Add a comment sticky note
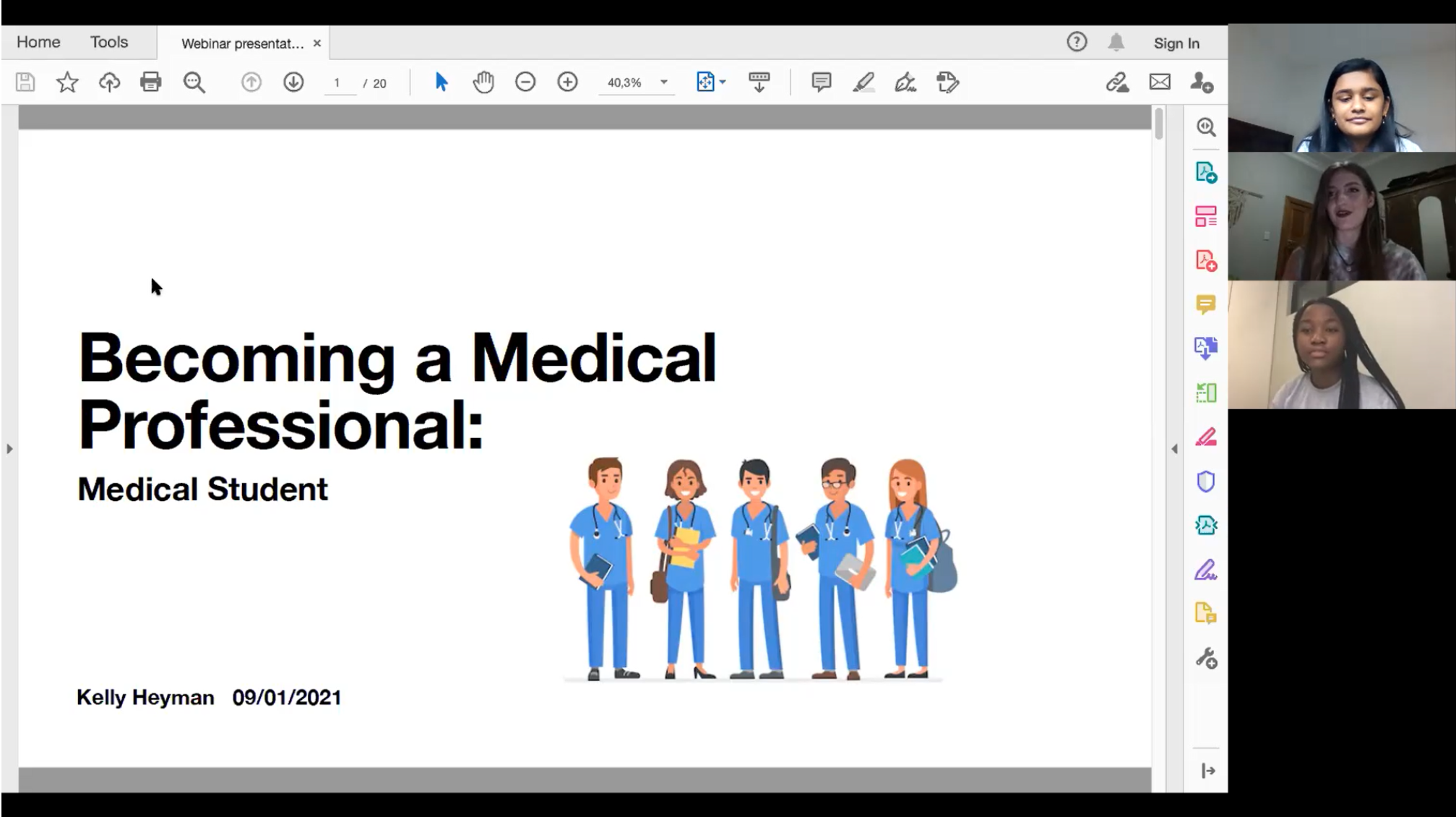This screenshot has width=1456, height=817. coord(821,82)
